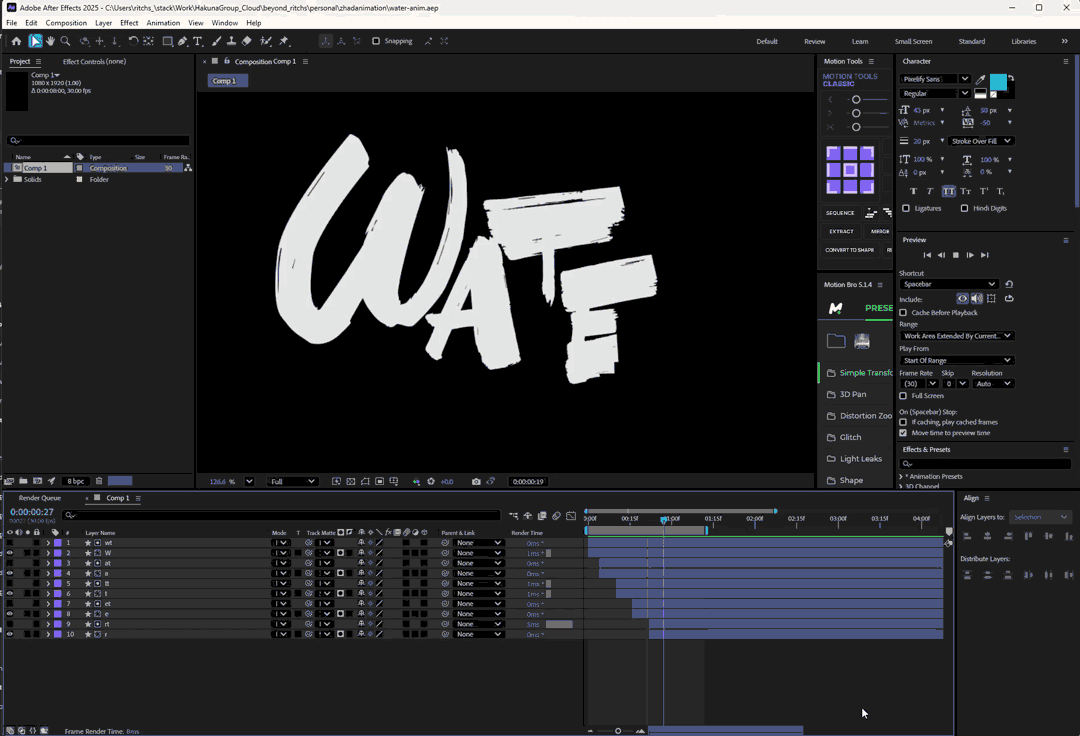The image size is (1080, 736).
Task: Uncheck Move time to preview time
Action: point(903,433)
